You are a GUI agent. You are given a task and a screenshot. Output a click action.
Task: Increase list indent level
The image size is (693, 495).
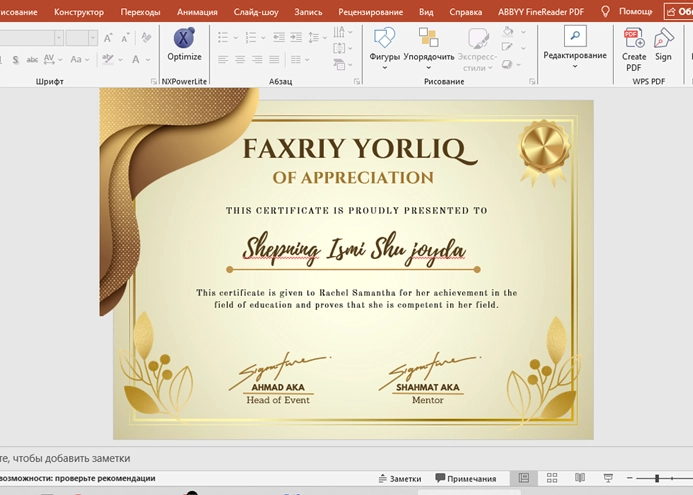pyautogui.click(x=296, y=38)
